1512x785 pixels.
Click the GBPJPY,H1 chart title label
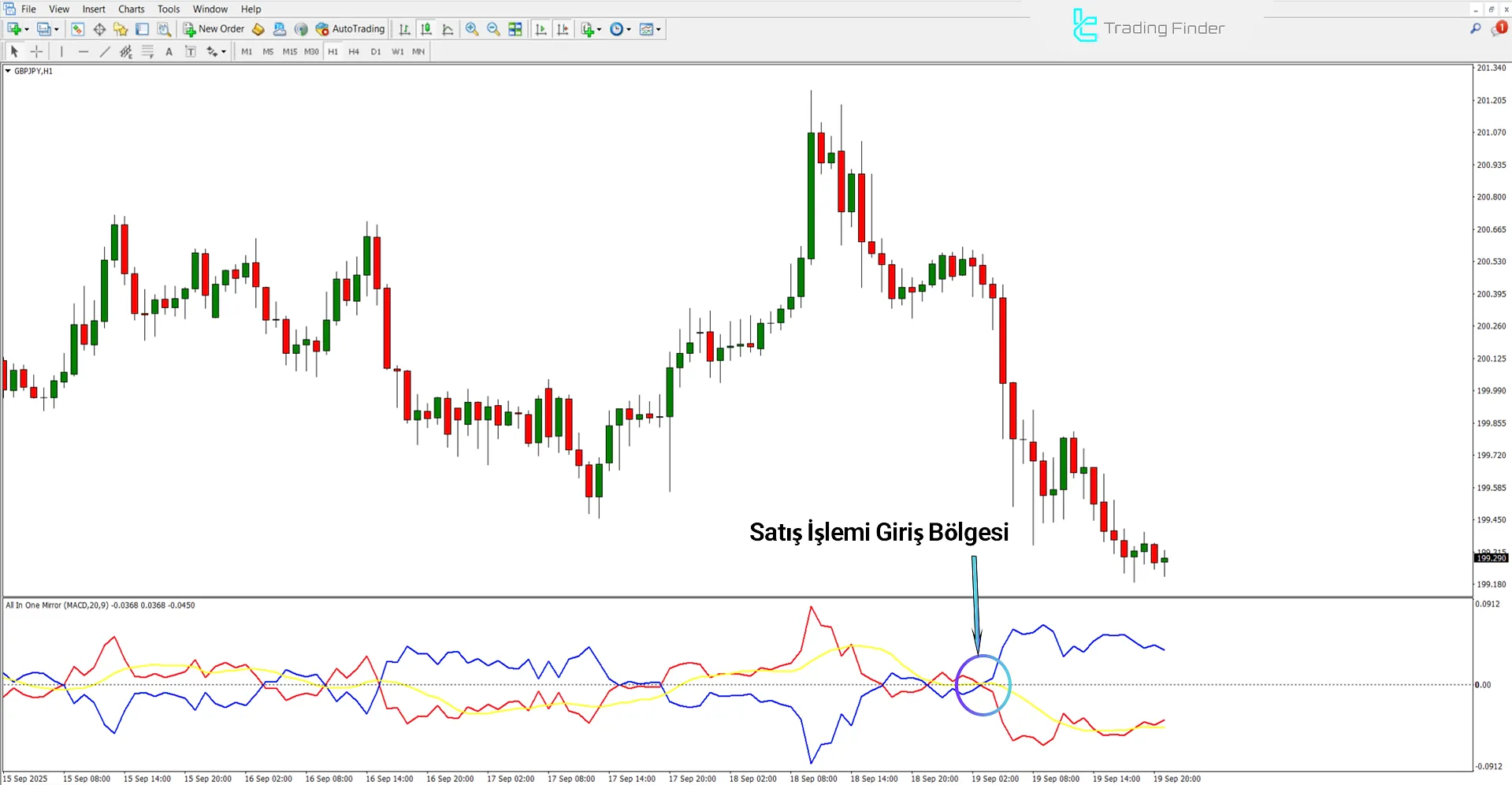pyautogui.click(x=33, y=71)
